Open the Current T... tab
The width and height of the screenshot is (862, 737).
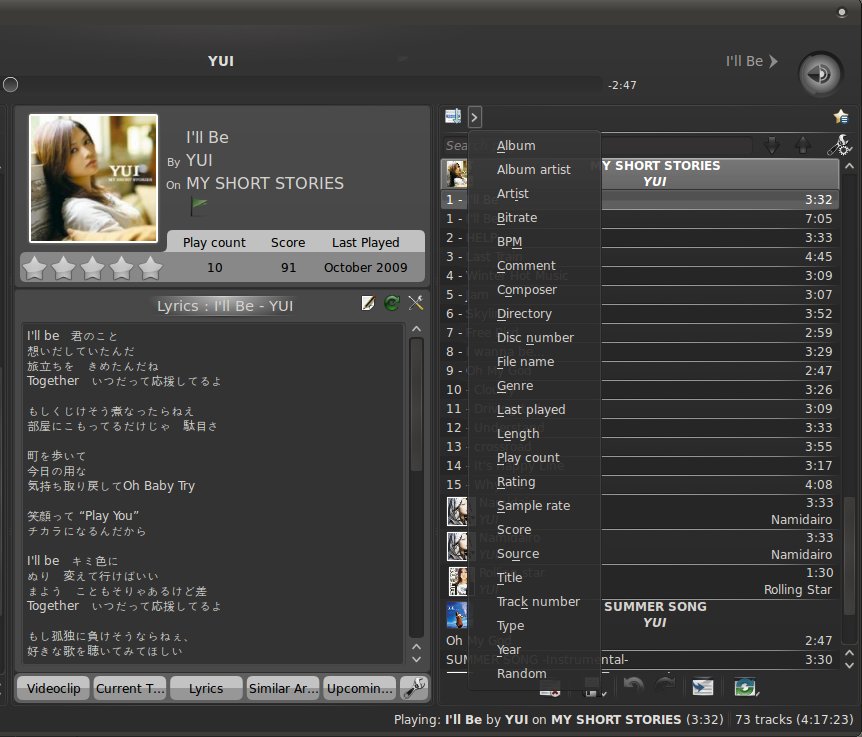[x=130, y=688]
